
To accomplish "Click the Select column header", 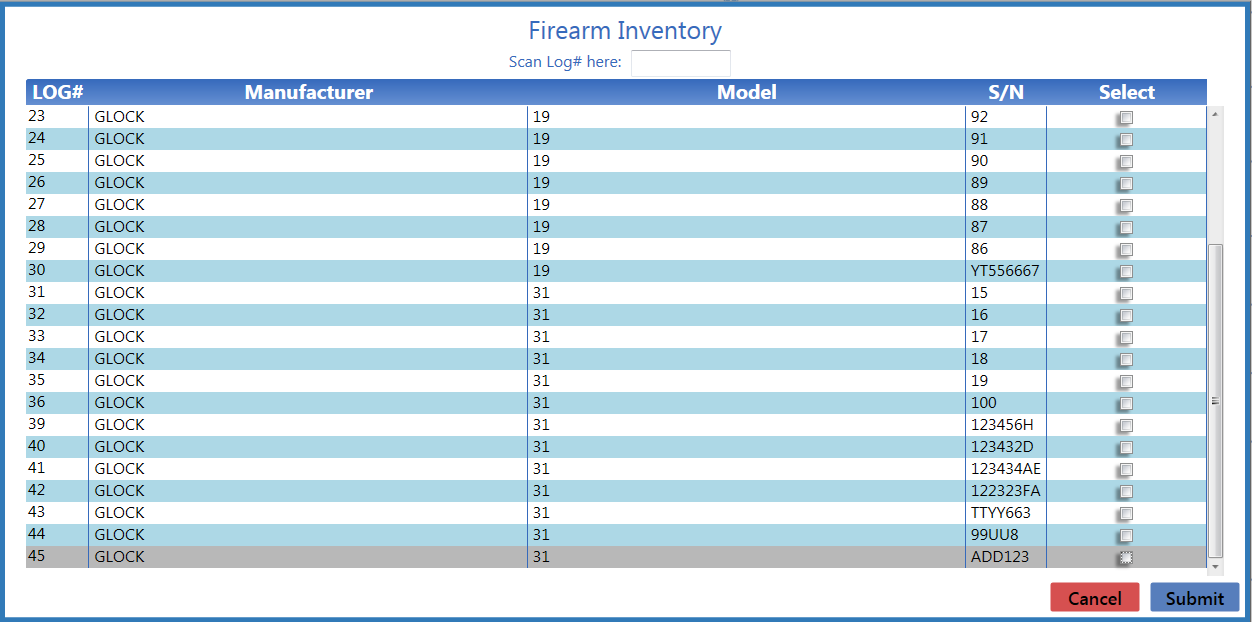I will (1126, 92).
